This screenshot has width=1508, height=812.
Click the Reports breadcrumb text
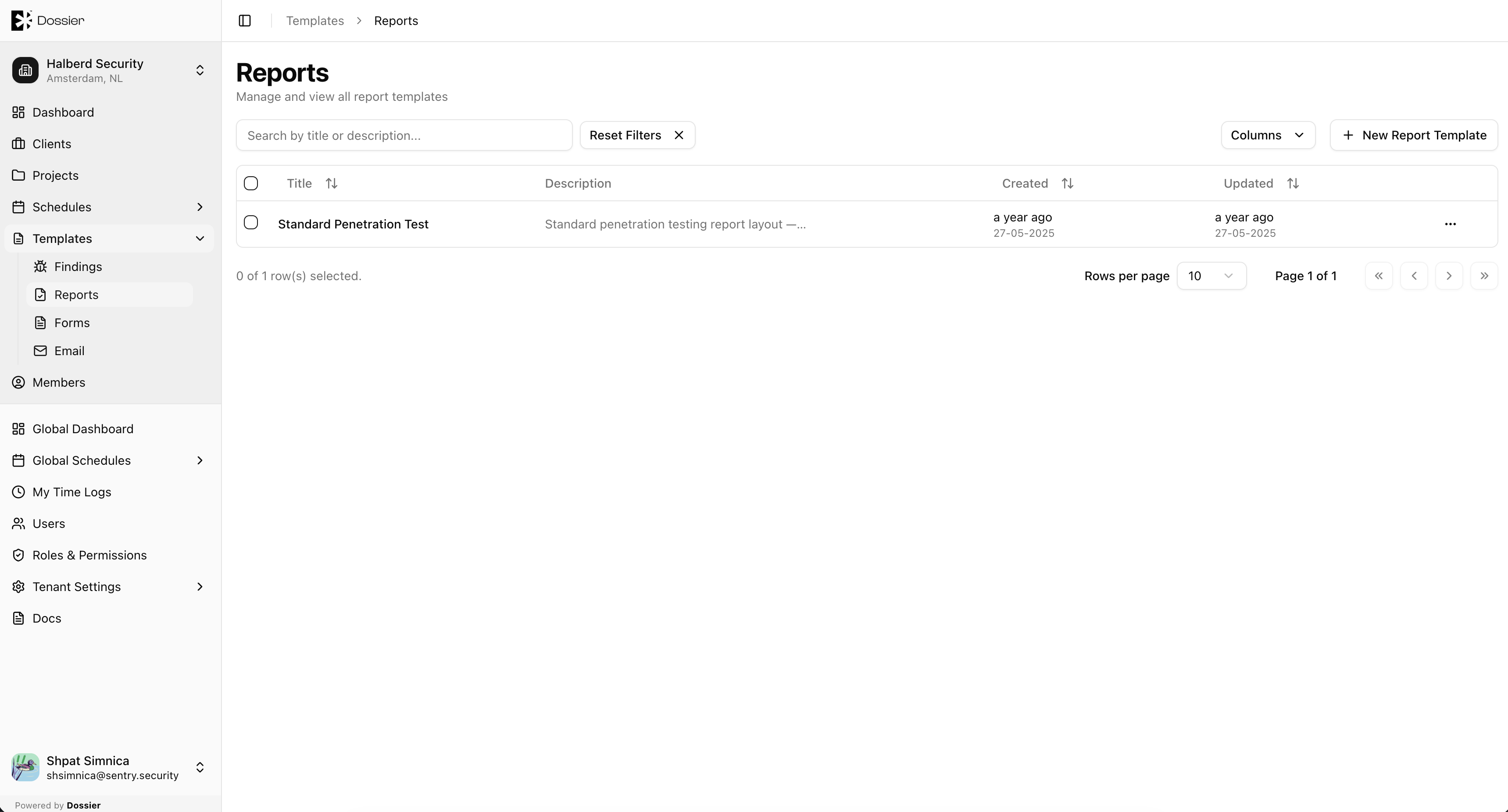click(397, 21)
